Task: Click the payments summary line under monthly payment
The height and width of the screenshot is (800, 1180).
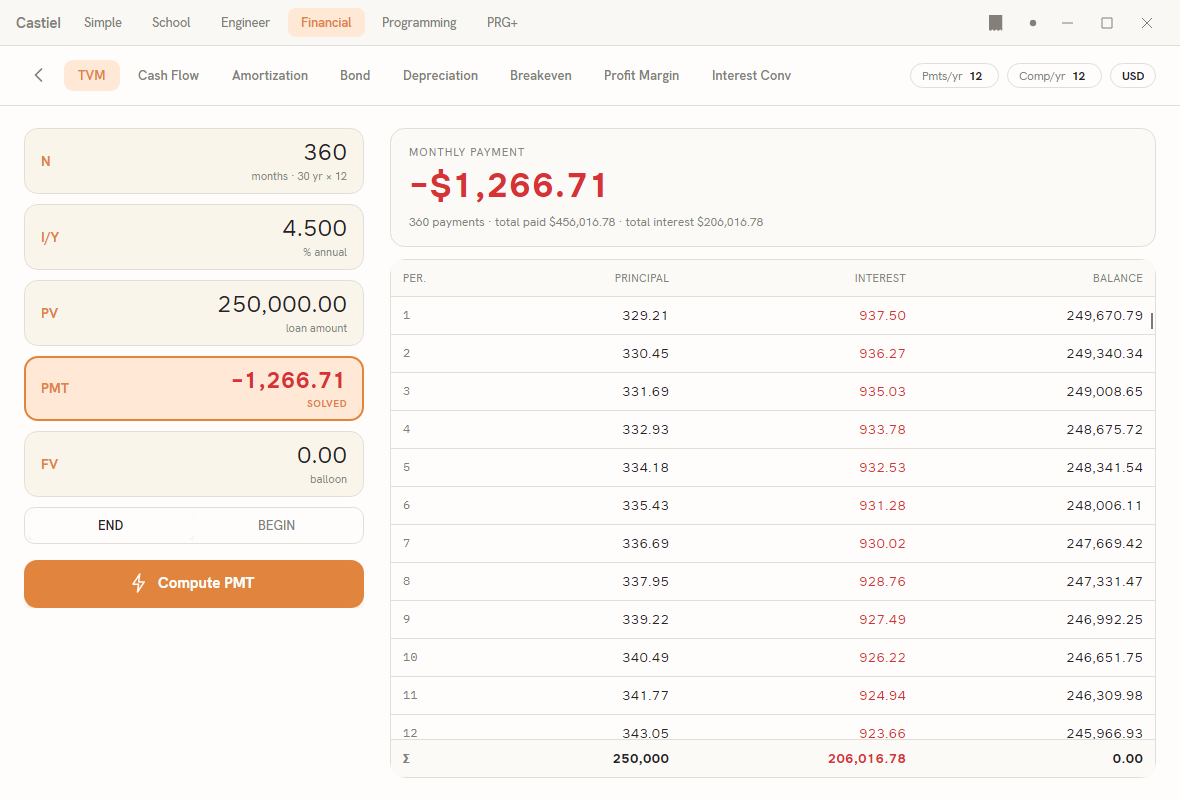Action: 585,222
